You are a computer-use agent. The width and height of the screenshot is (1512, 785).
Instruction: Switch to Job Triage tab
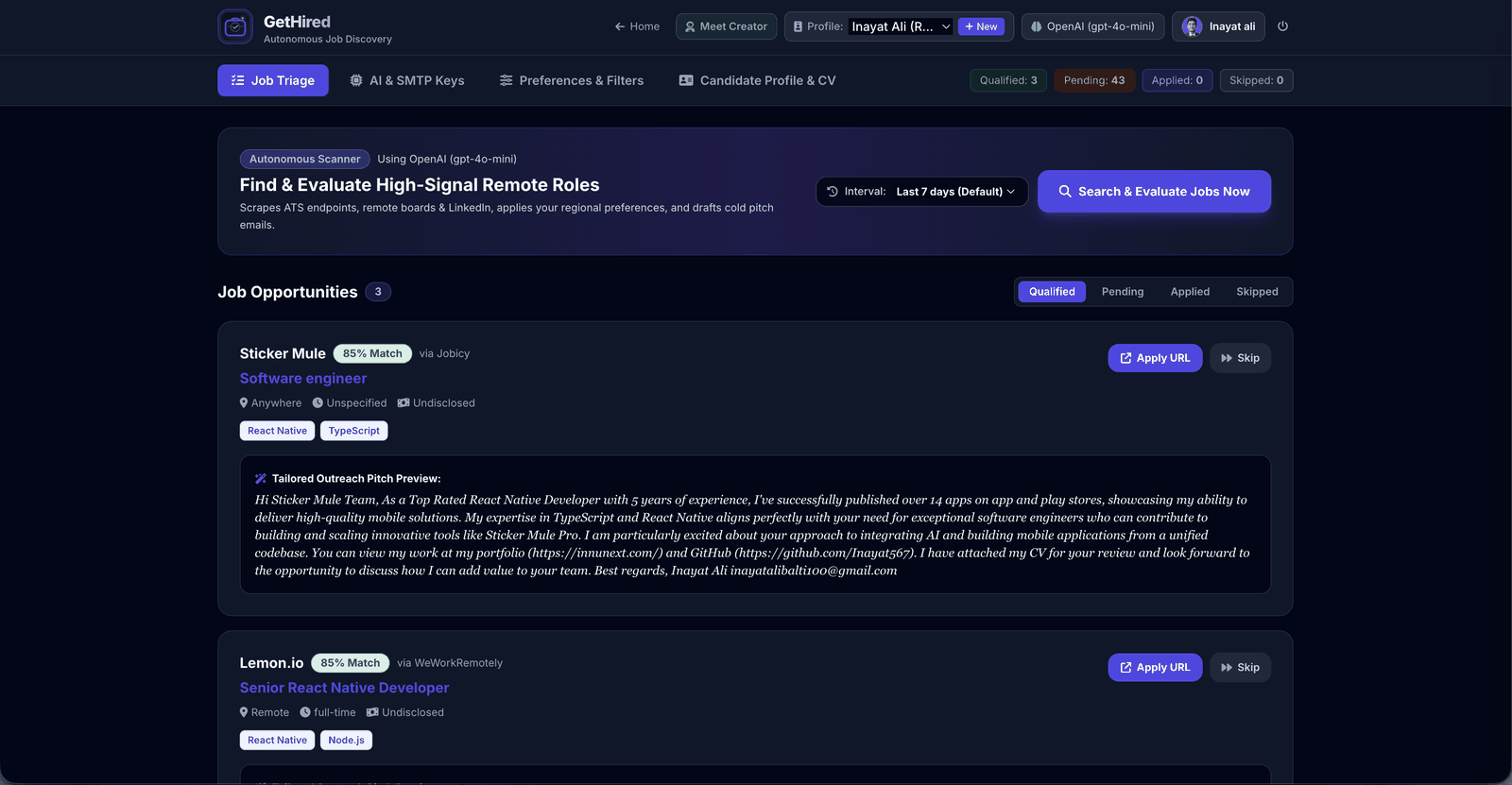point(273,80)
